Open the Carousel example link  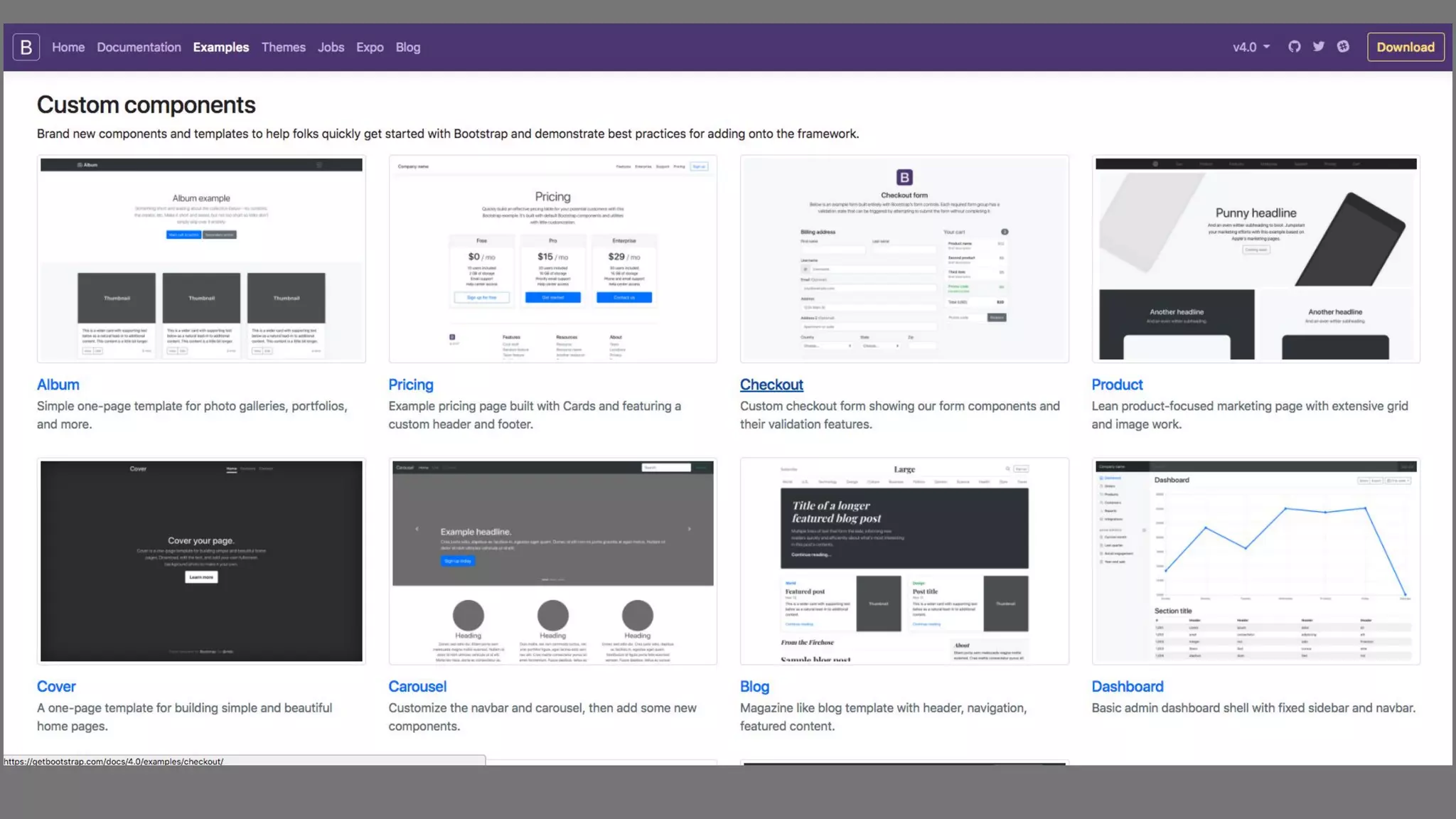coord(417,687)
